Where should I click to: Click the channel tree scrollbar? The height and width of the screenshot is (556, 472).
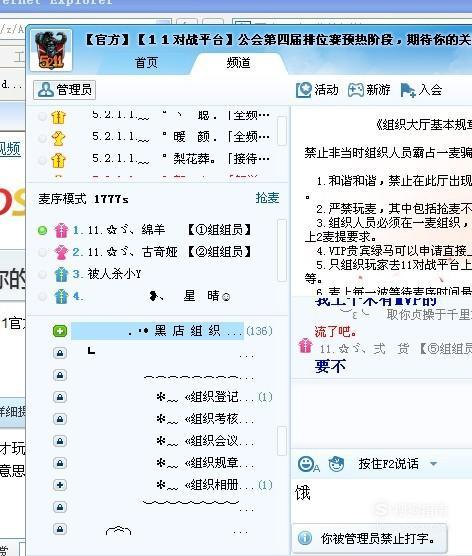(282, 440)
